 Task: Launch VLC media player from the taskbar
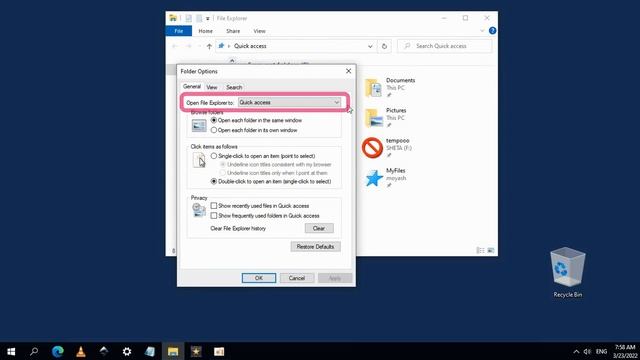[81, 351]
